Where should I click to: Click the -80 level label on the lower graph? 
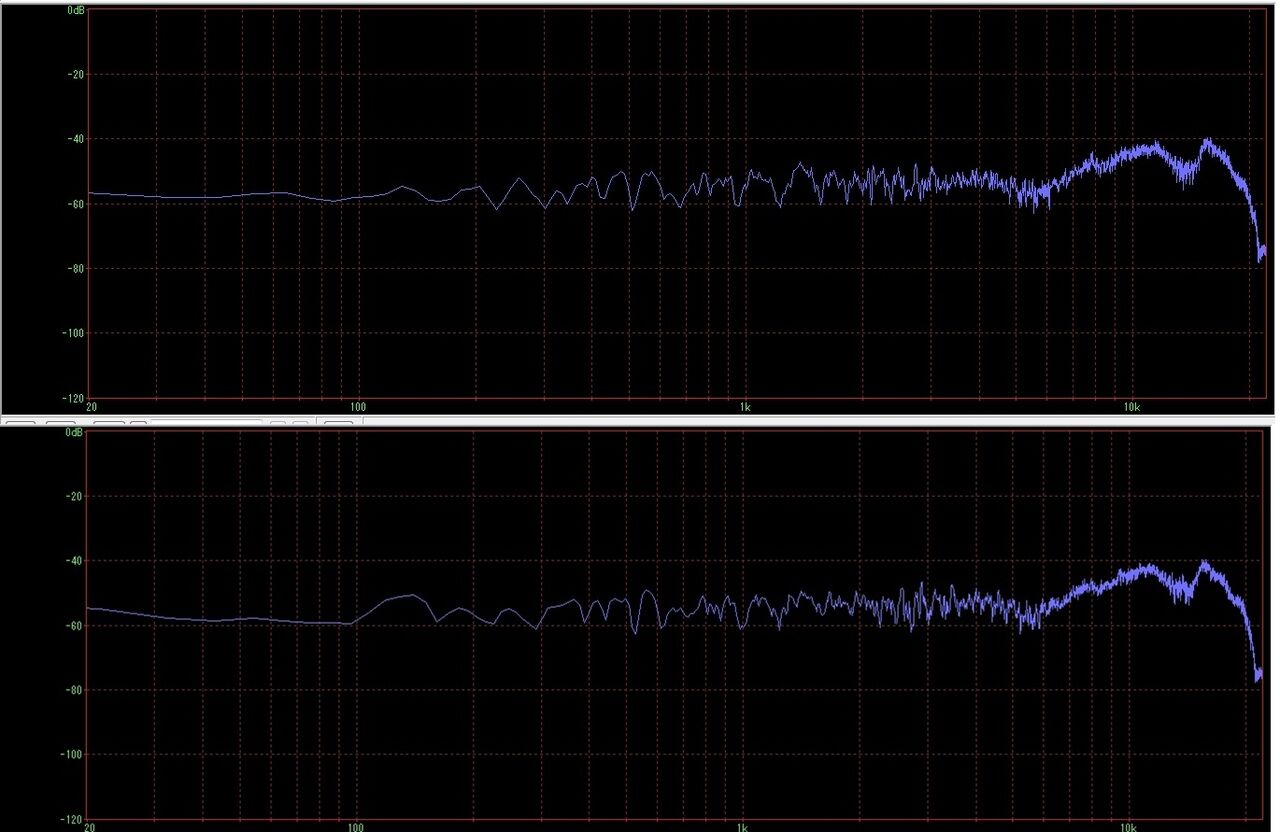[x=74, y=690]
